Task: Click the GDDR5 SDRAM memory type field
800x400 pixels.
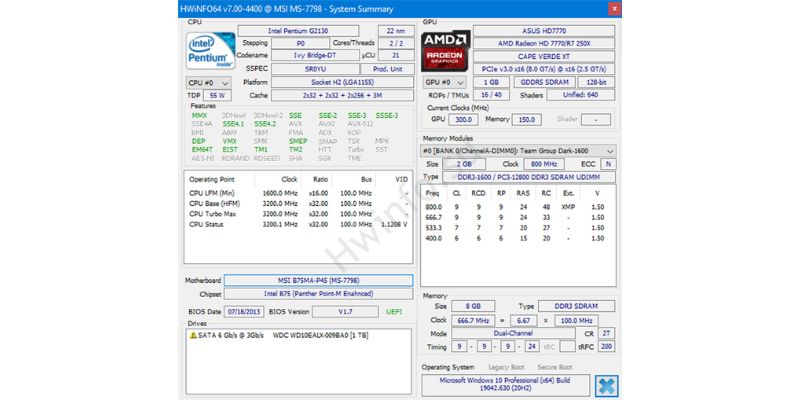Action: (545, 82)
